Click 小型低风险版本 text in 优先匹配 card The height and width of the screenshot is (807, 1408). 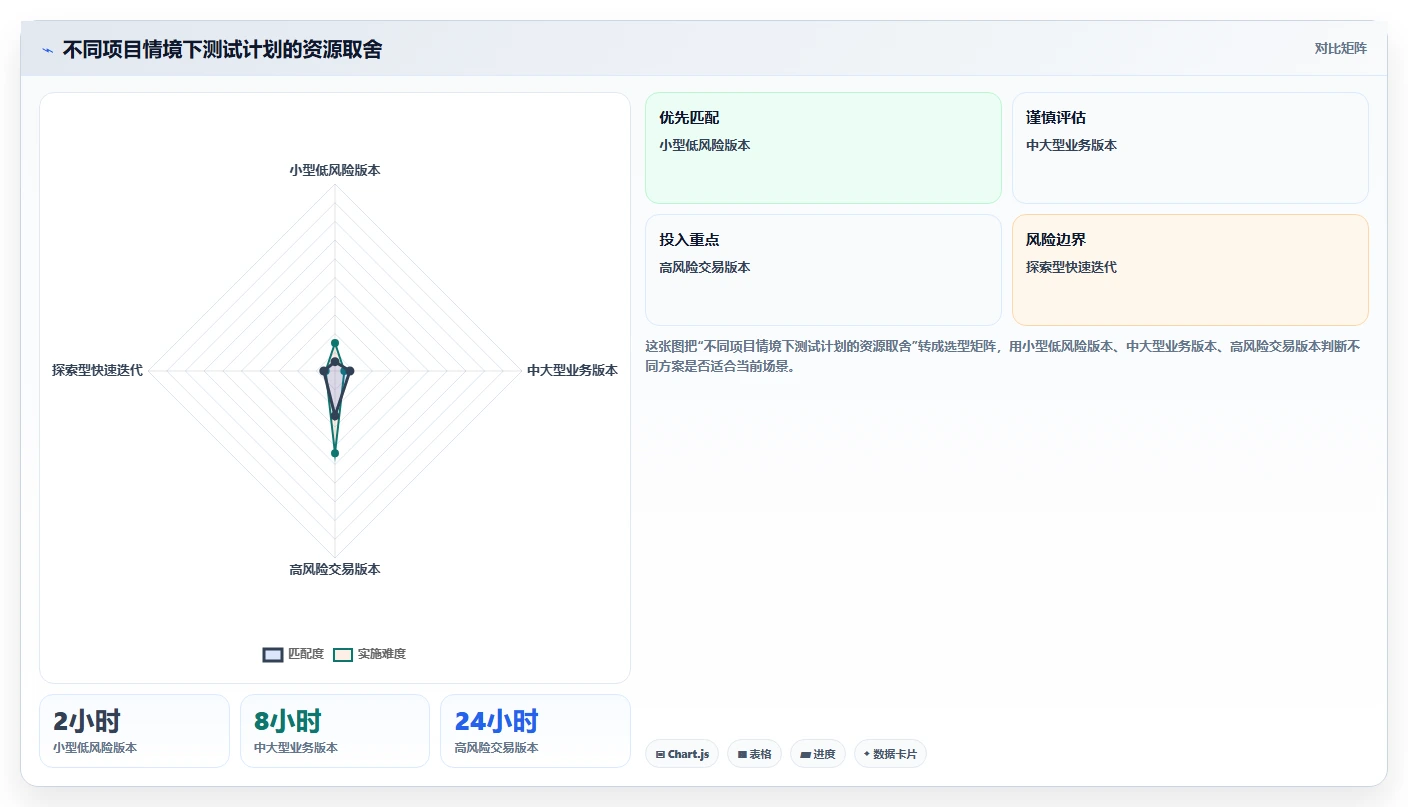705,145
